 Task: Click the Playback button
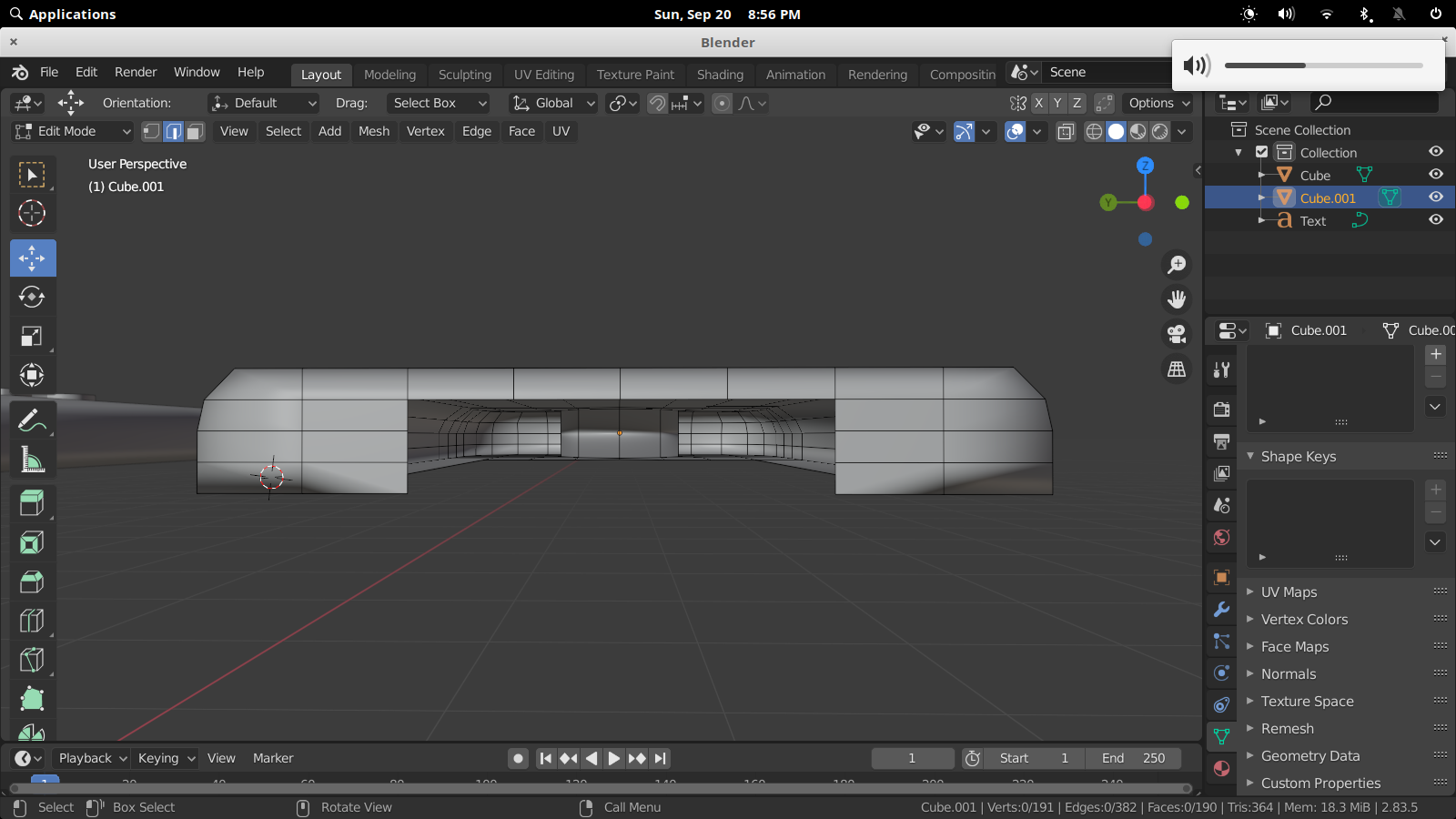pos(92,758)
